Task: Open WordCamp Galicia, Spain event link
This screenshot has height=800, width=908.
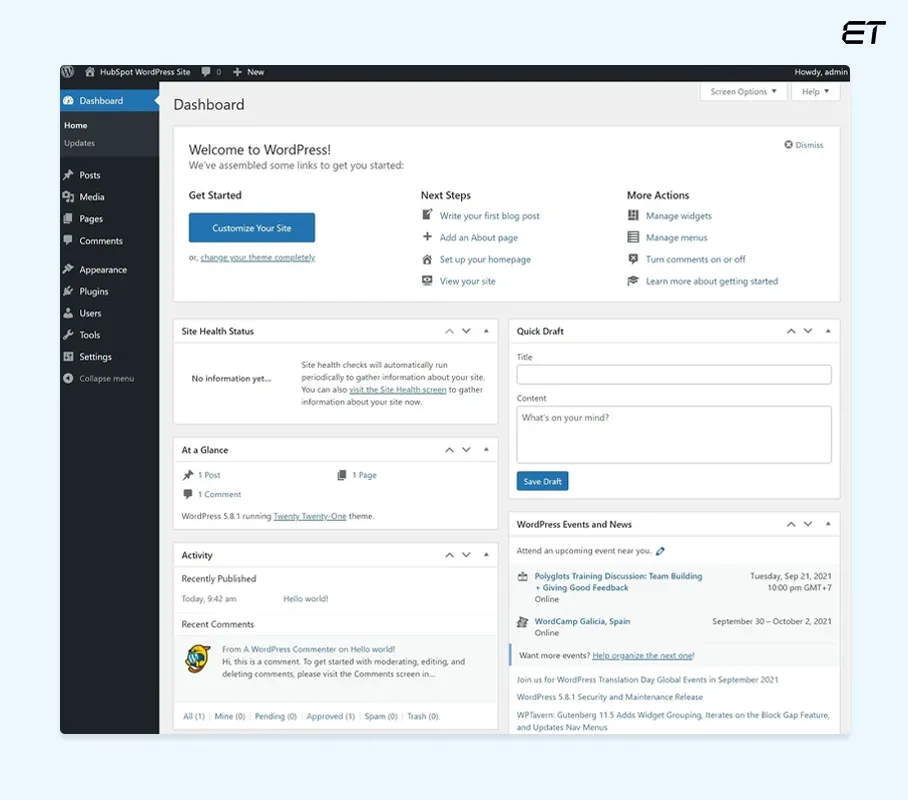Action: click(x=582, y=621)
